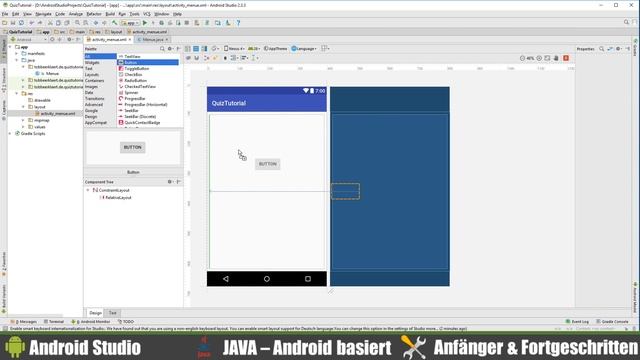Viewport: 640px width, 360px height.
Task: Click the Synchronize toolbar icon
Action: (x=21, y=23)
